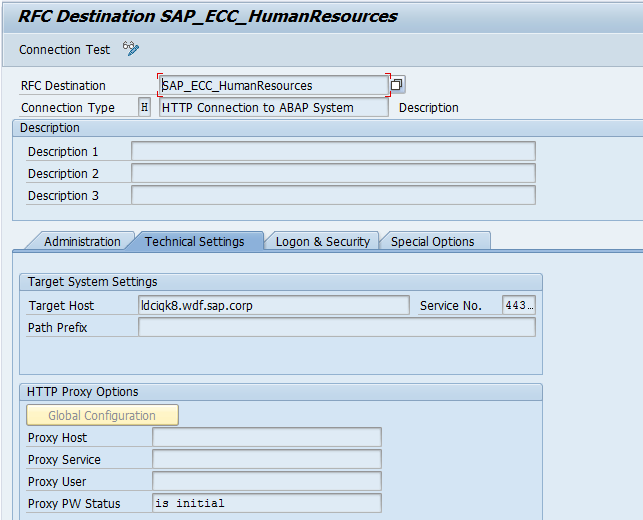643x520 pixels.
Task: Select the Description 3 input box
Action: click(333, 195)
